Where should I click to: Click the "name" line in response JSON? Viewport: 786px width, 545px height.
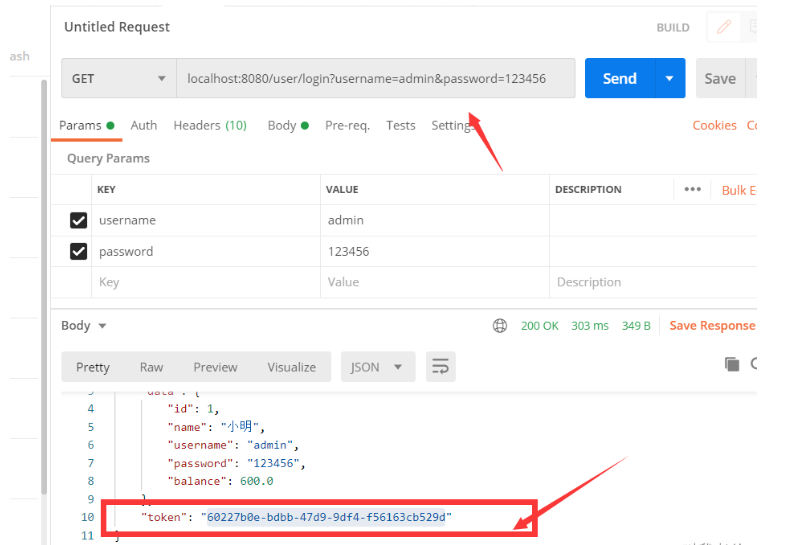(x=216, y=427)
